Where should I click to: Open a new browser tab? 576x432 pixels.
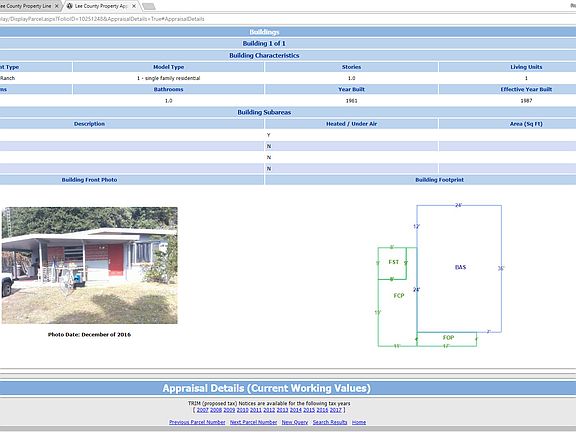(148, 7)
